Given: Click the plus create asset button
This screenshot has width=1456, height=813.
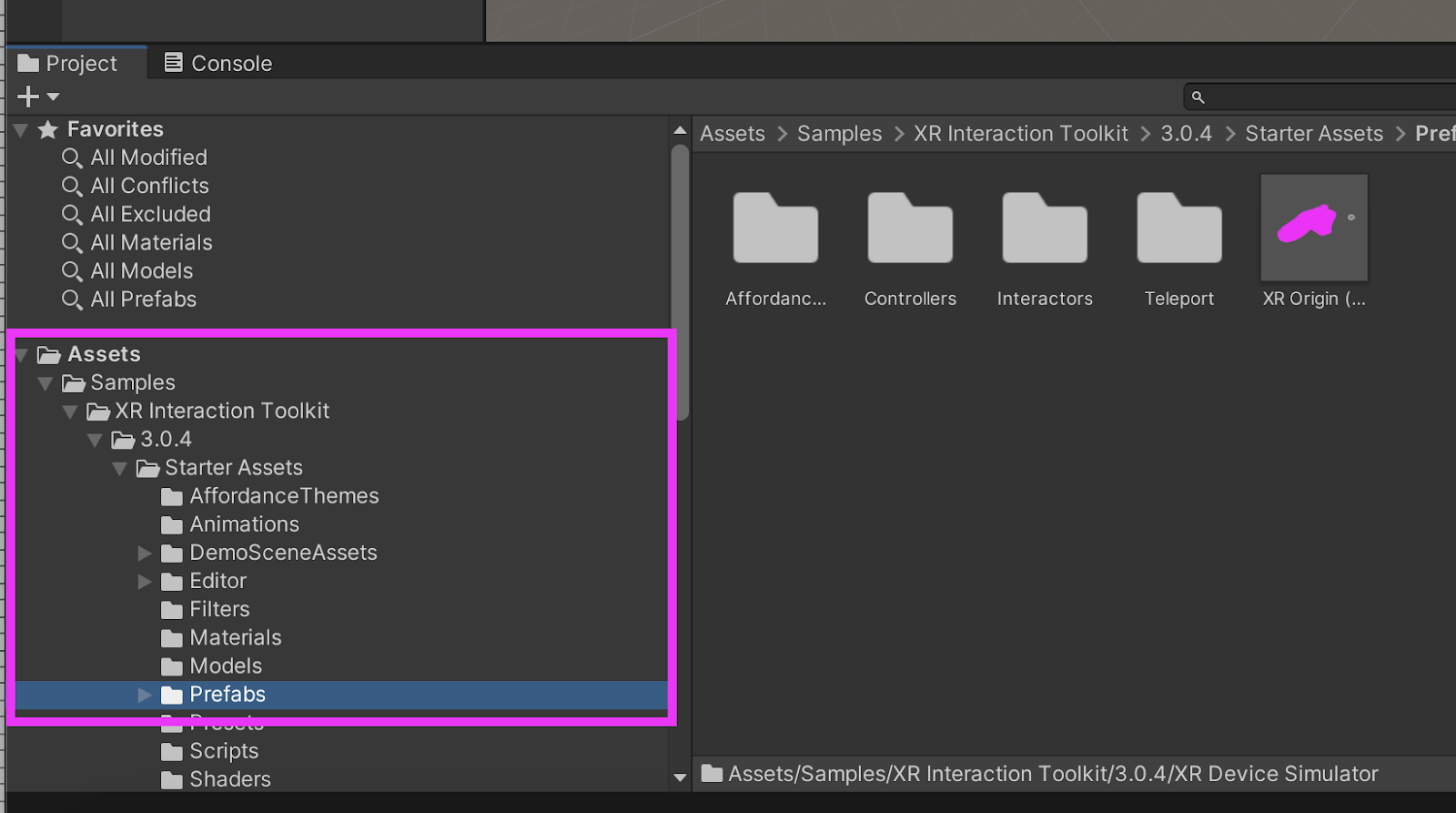Looking at the screenshot, I should [28, 97].
